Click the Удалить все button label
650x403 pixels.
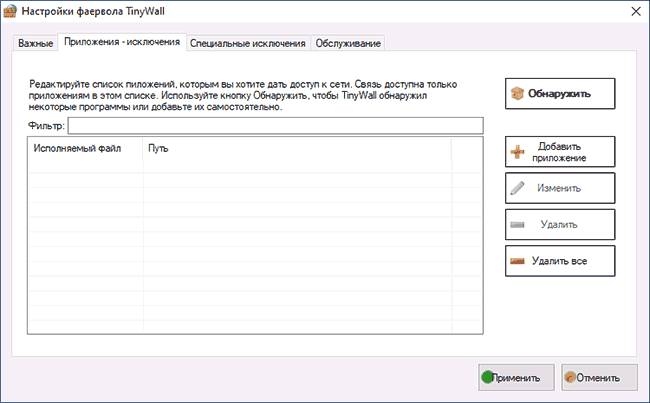pos(559,261)
